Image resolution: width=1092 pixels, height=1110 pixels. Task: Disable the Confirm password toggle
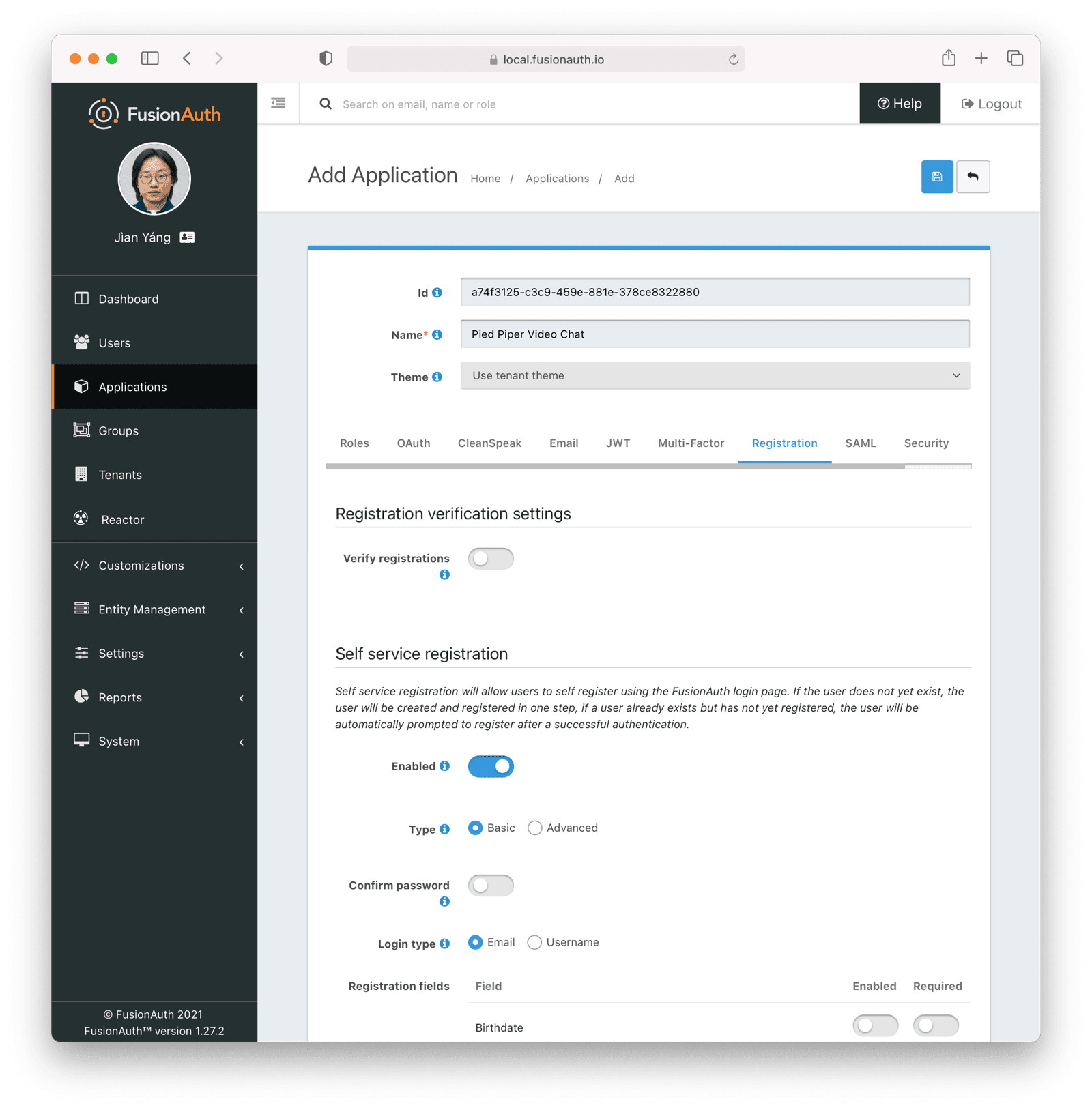(x=491, y=885)
